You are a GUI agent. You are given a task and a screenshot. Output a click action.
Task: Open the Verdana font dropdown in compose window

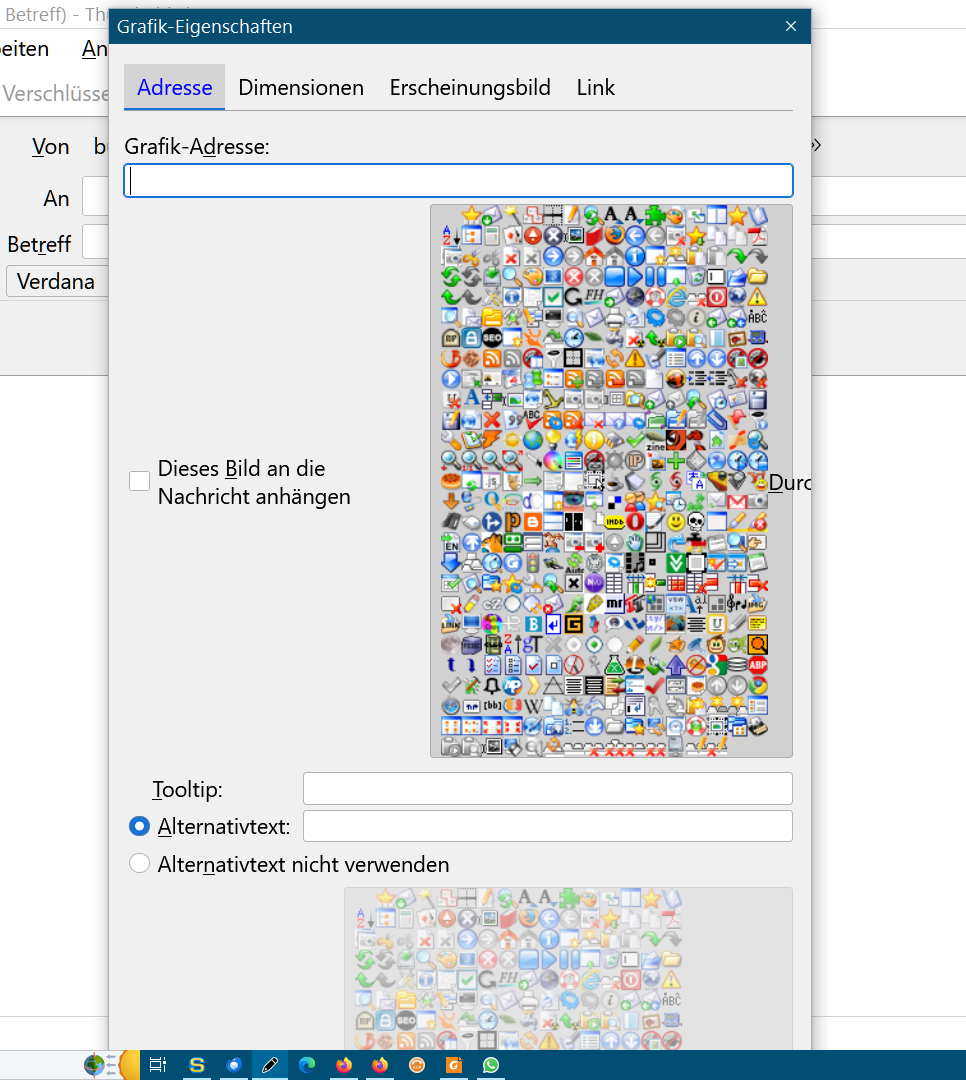[x=56, y=282]
